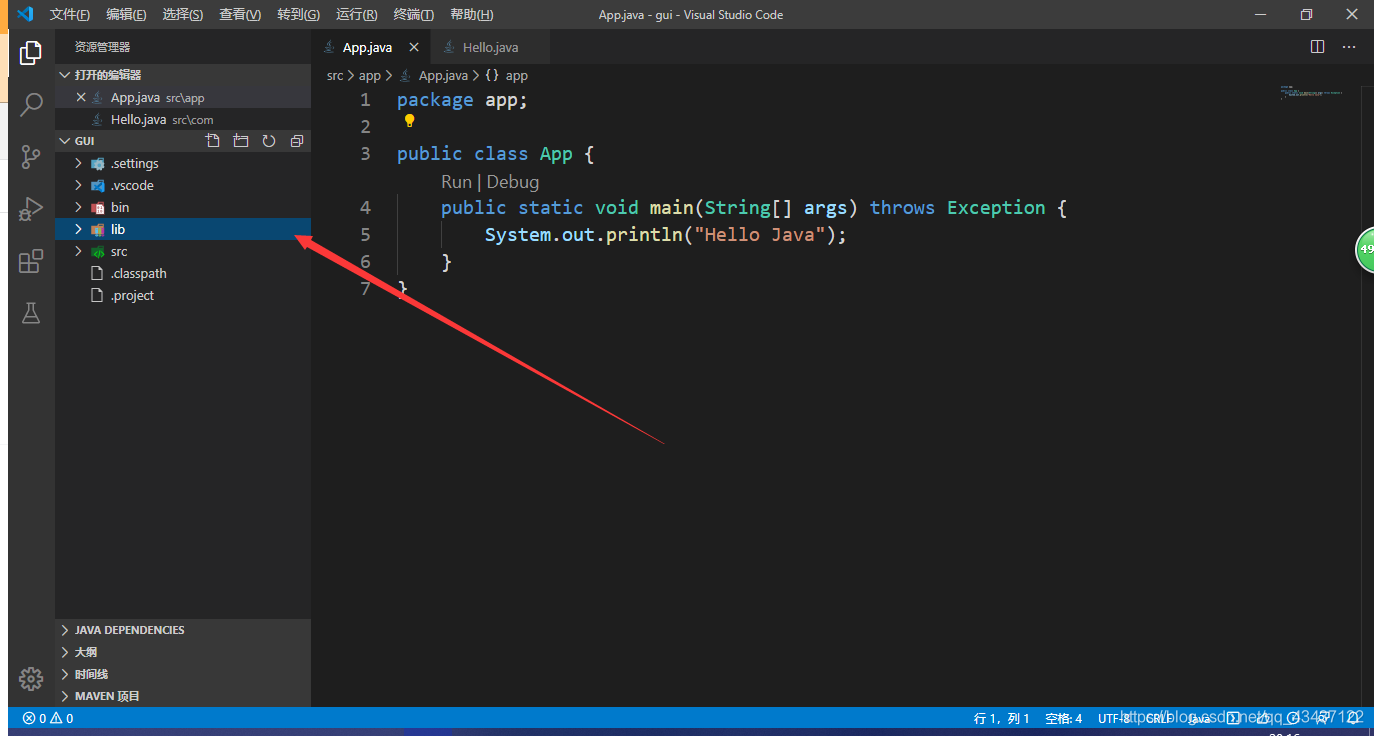Open the Manage gear settings
This screenshot has height=736, width=1374.
coord(31,679)
